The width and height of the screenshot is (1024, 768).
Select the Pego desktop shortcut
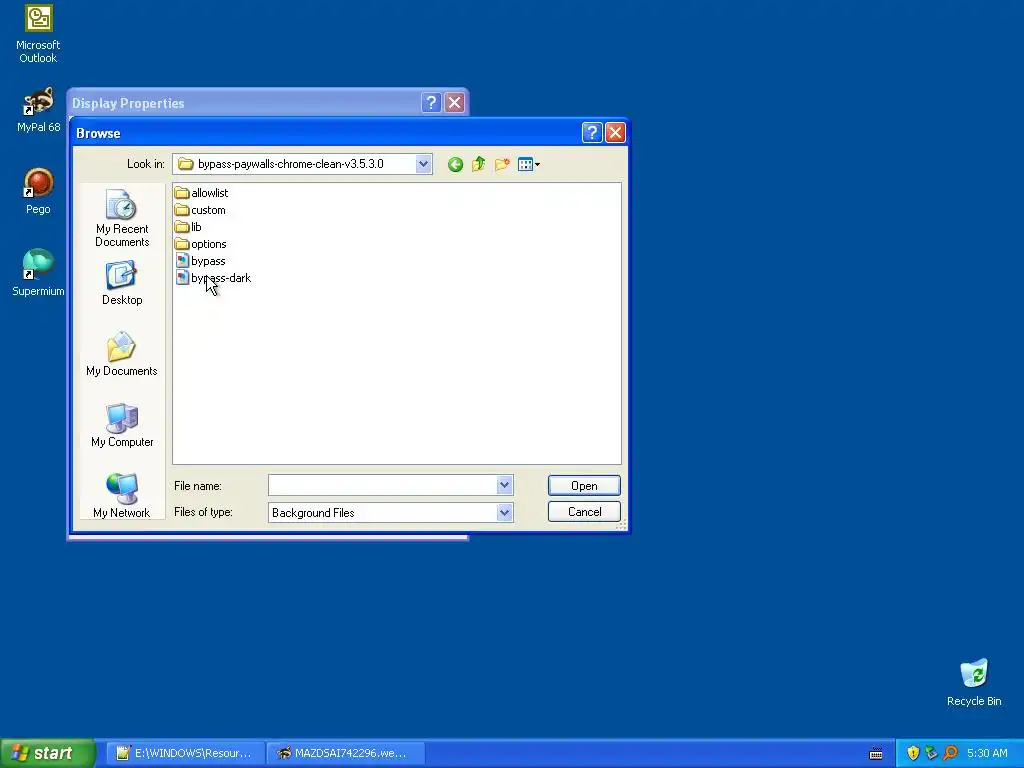pyautogui.click(x=38, y=191)
